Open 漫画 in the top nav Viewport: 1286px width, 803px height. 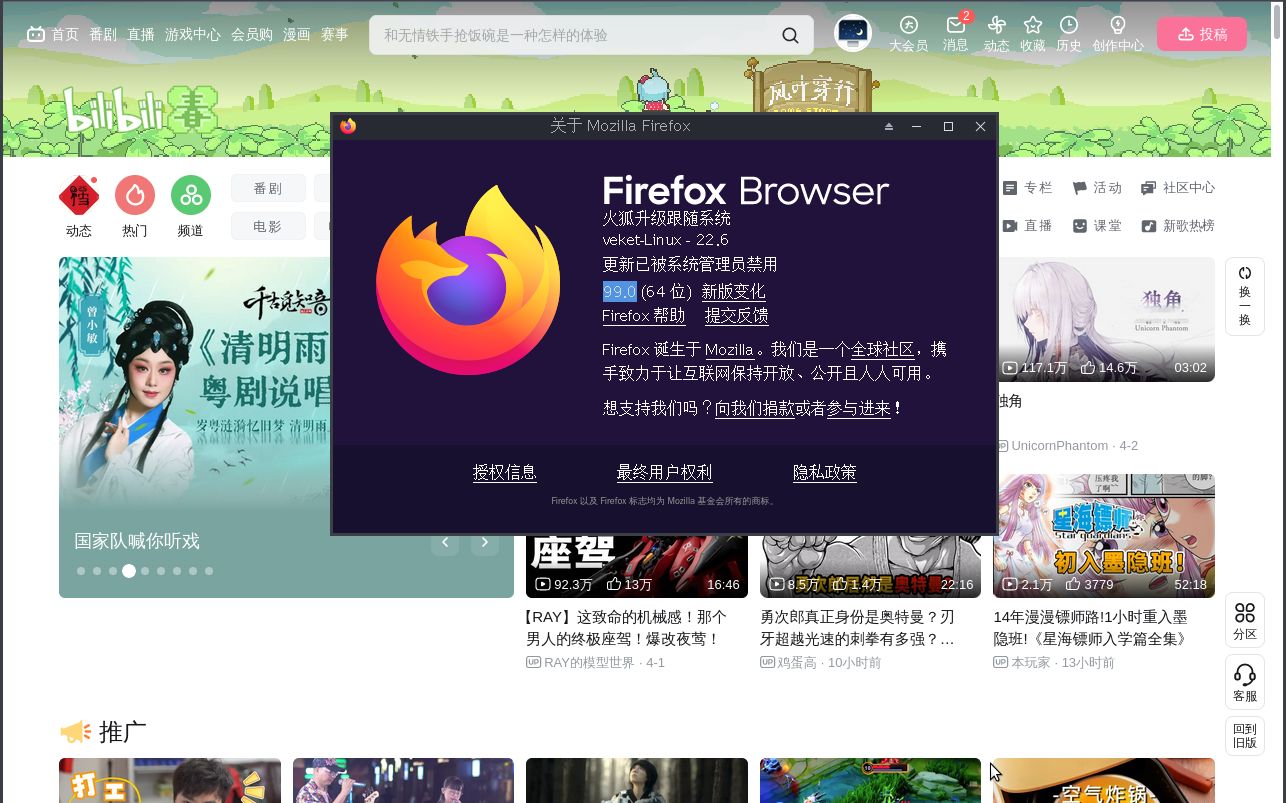[297, 34]
